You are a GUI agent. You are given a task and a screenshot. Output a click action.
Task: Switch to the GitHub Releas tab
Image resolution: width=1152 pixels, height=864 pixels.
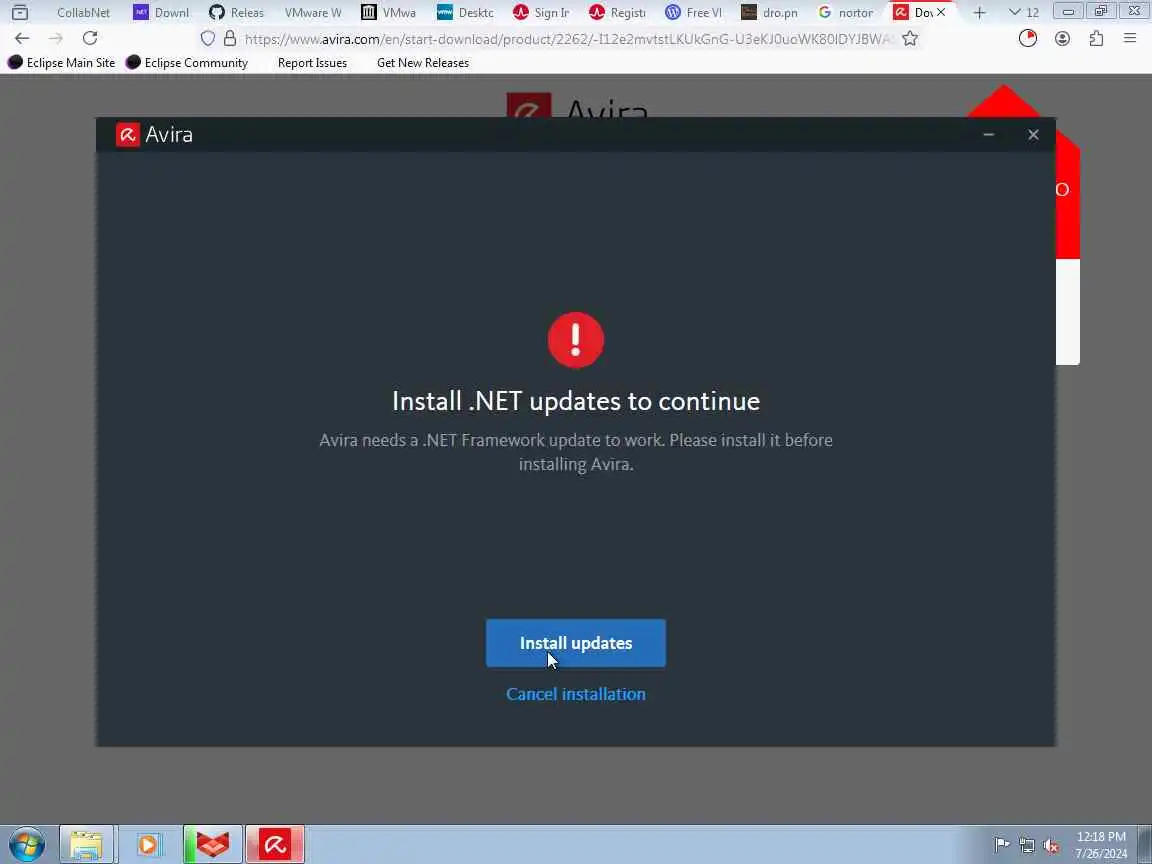tap(236, 12)
